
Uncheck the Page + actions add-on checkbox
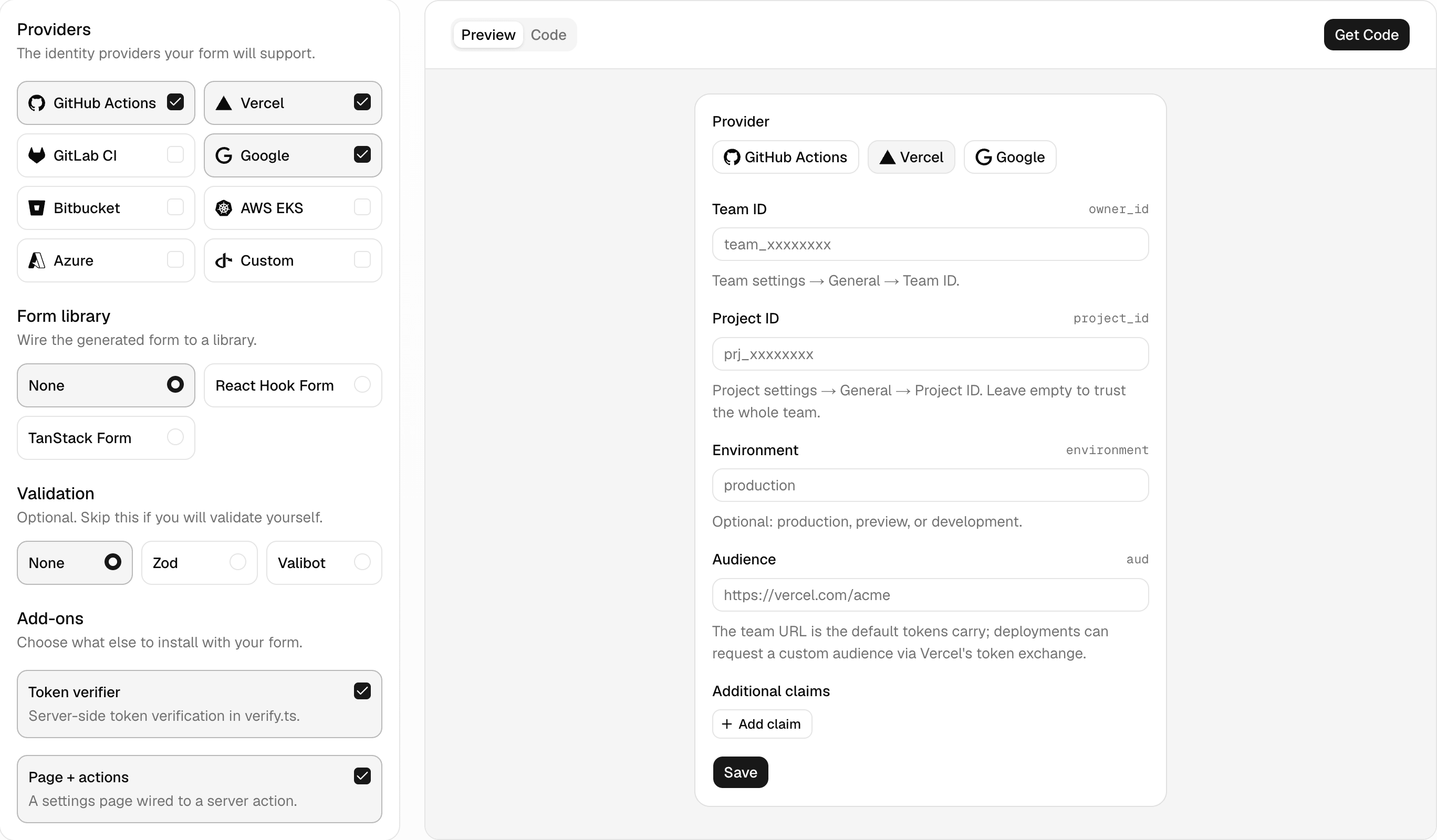coord(362,775)
